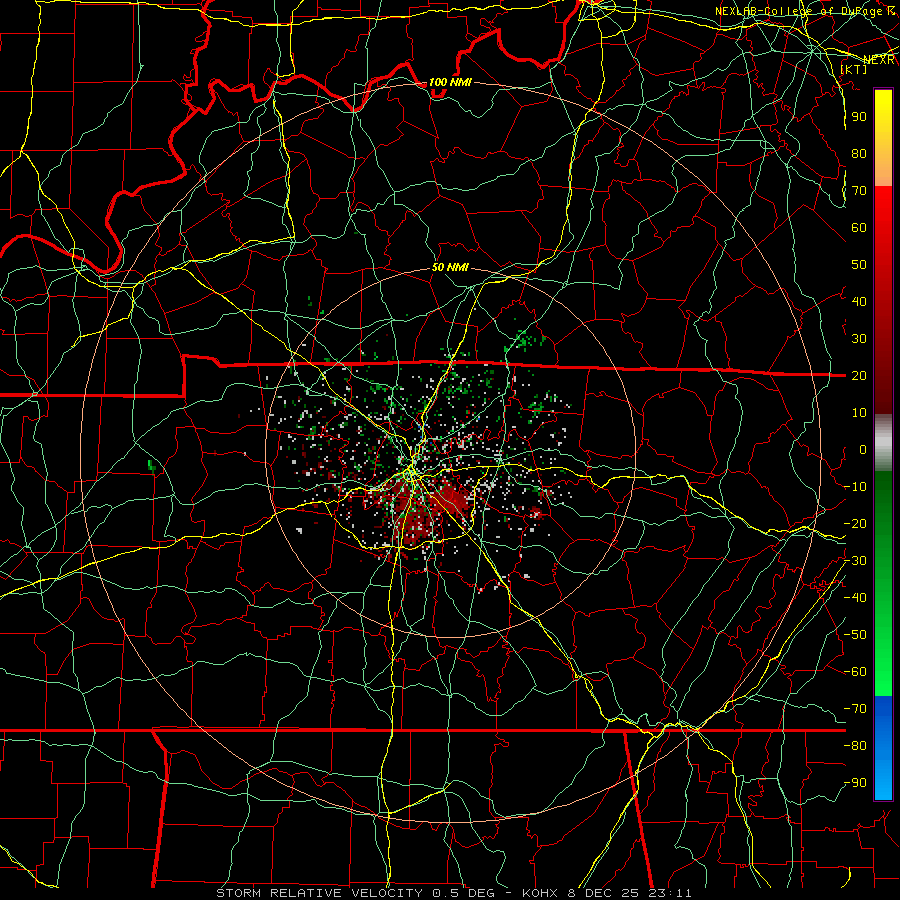The image size is (900, 900).
Task: Click the NEXLAB-College of DuPage credit text
Action: (x=804, y=11)
